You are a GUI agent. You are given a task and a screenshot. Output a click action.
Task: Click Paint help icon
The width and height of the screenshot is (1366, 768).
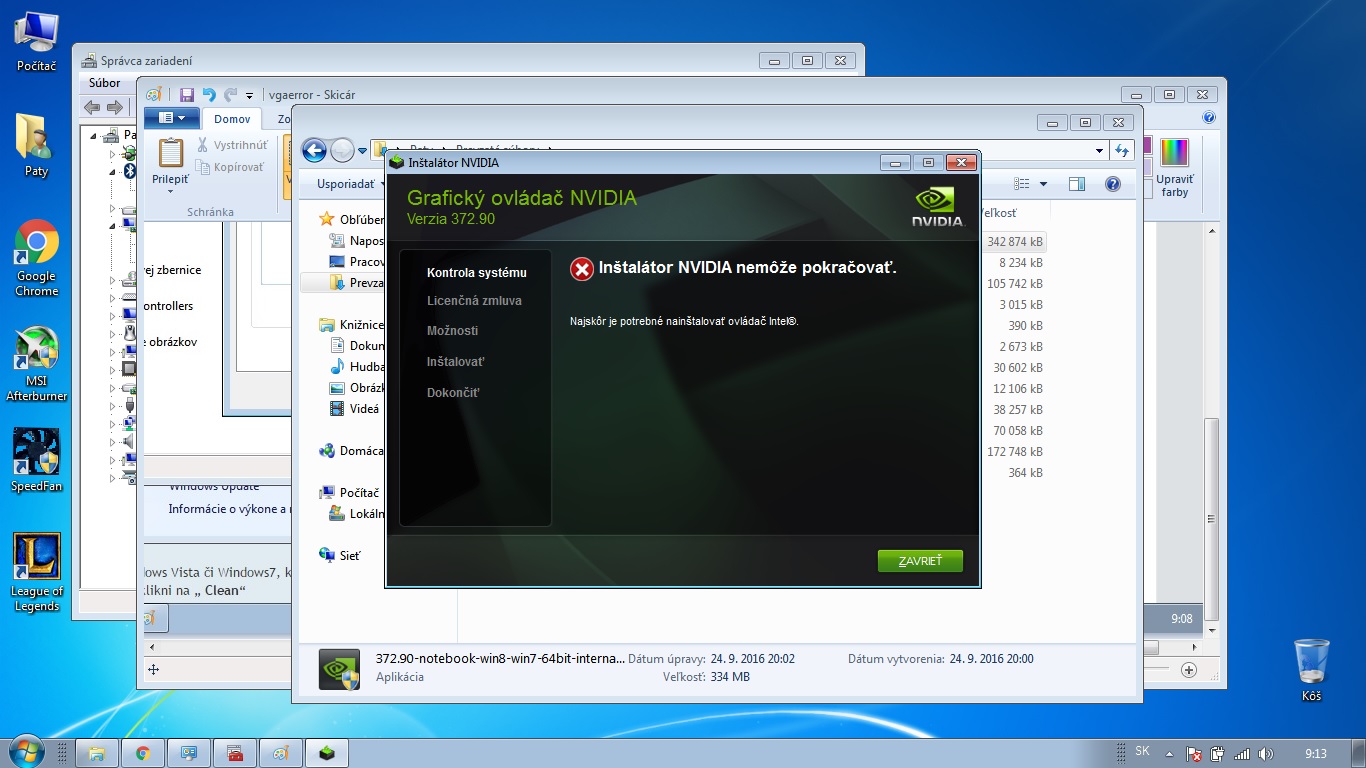tap(1209, 118)
